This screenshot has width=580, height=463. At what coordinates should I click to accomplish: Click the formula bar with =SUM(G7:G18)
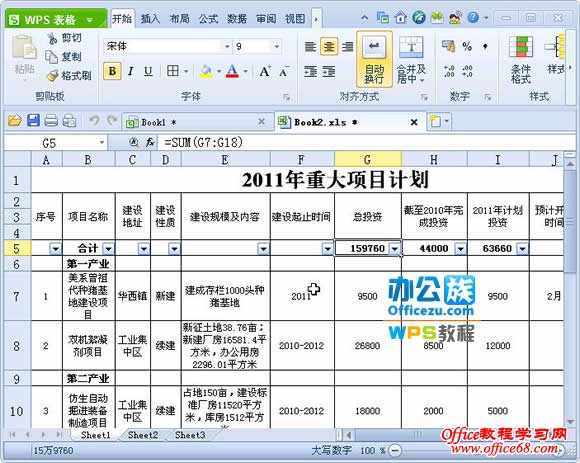(366, 142)
